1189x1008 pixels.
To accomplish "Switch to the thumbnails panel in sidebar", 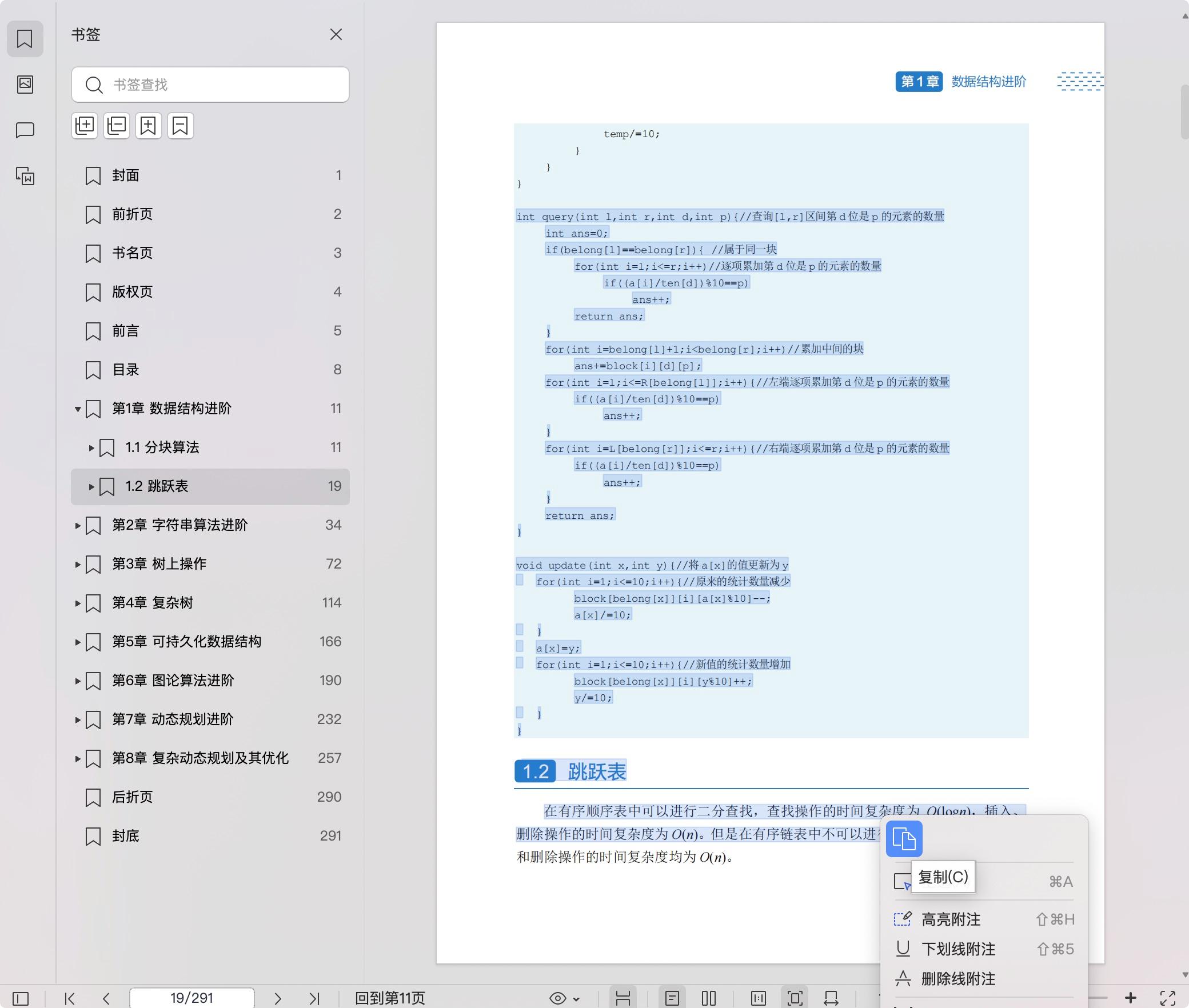I will (25, 84).
